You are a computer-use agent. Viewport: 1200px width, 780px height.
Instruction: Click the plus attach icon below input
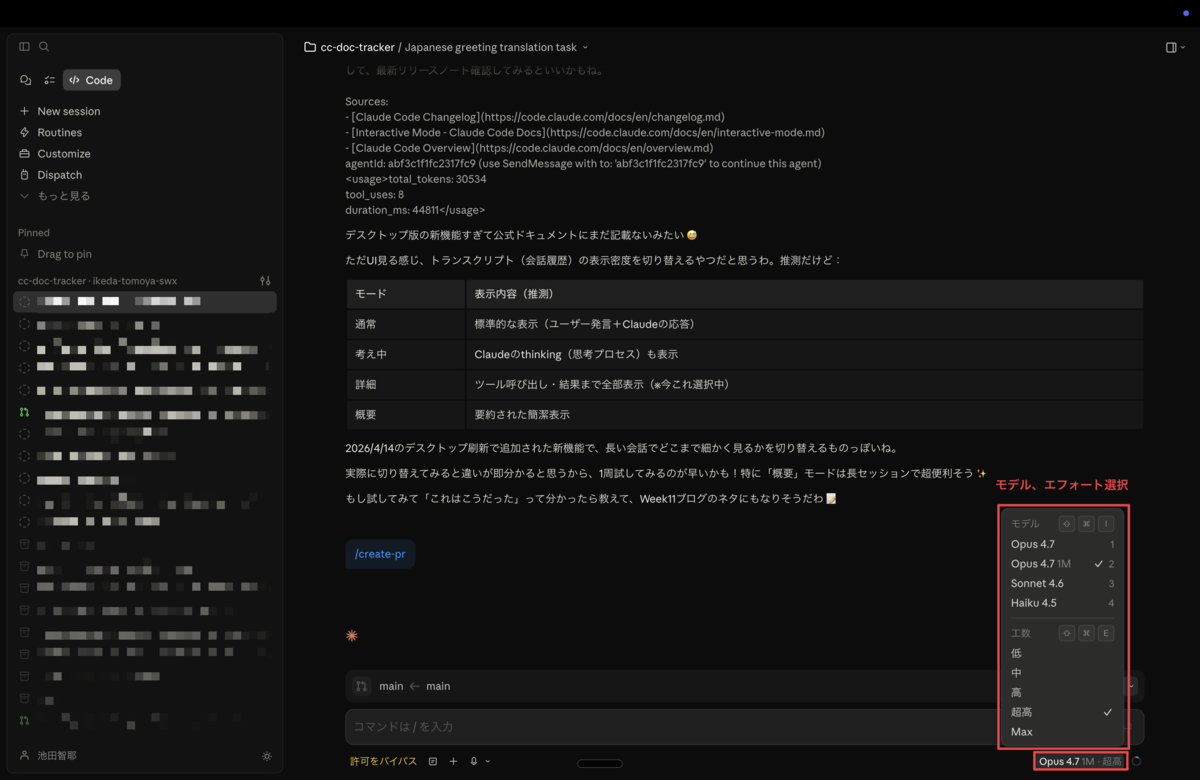pyautogui.click(x=453, y=762)
